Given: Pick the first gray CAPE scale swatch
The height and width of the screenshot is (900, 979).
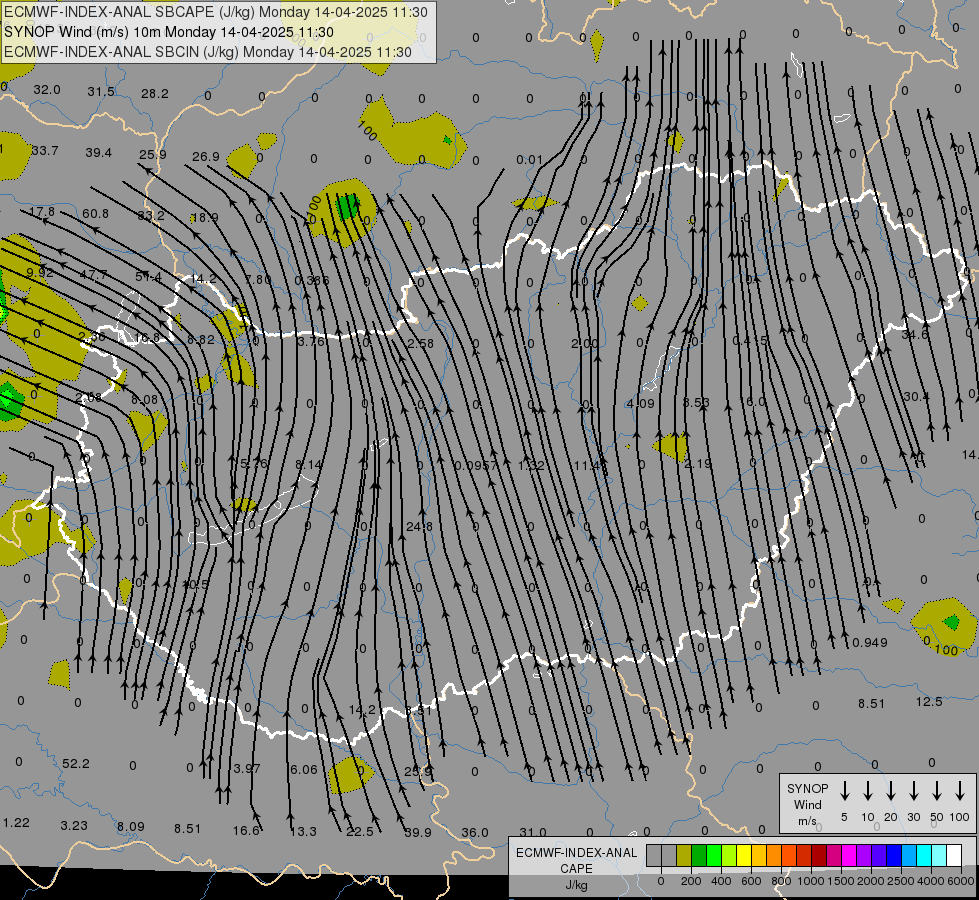Looking at the screenshot, I should 654,856.
